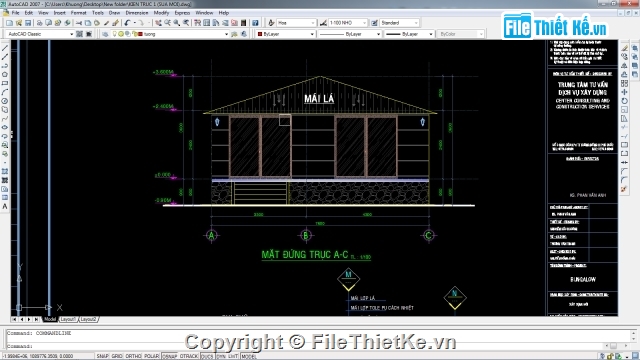Select the Line draw tool
This screenshot has height=360, width=640.
click(5, 48)
